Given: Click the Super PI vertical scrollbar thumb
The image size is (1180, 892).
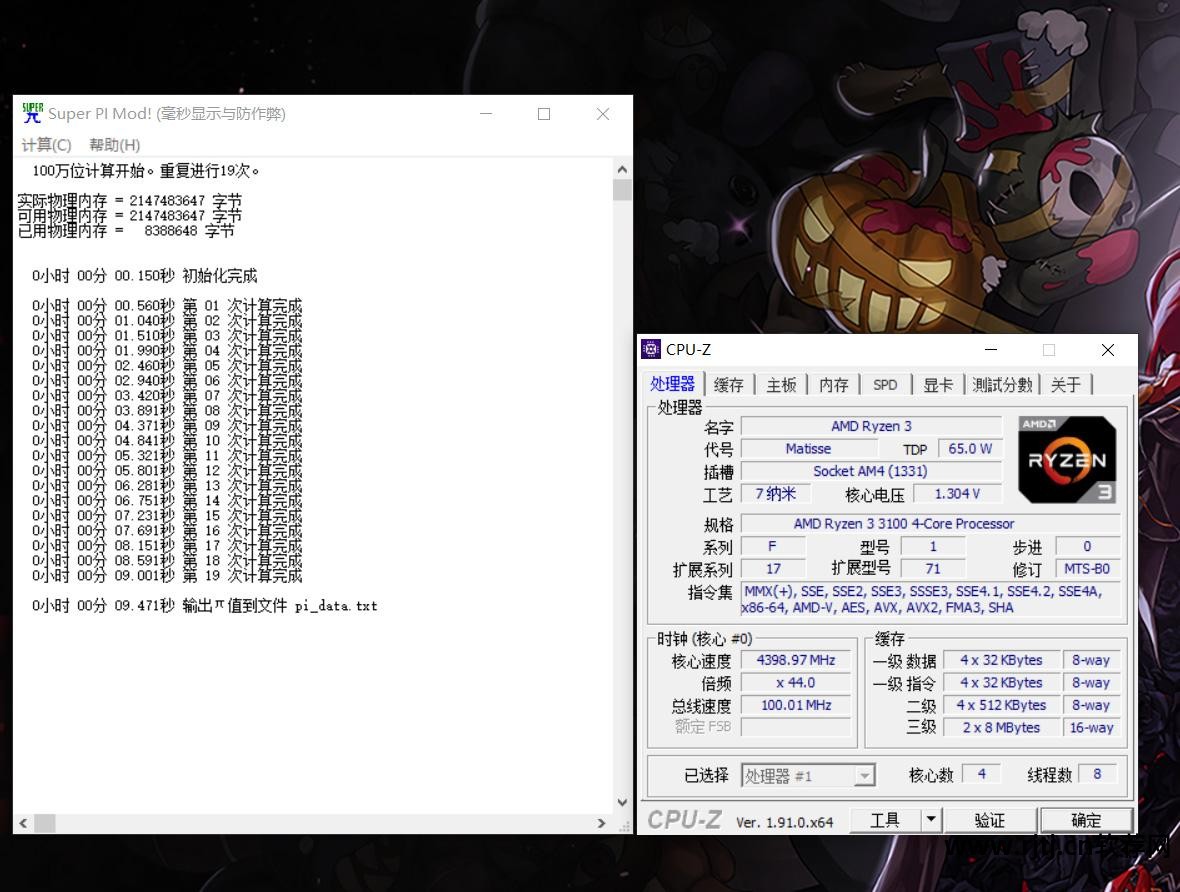Looking at the screenshot, I should click(622, 189).
